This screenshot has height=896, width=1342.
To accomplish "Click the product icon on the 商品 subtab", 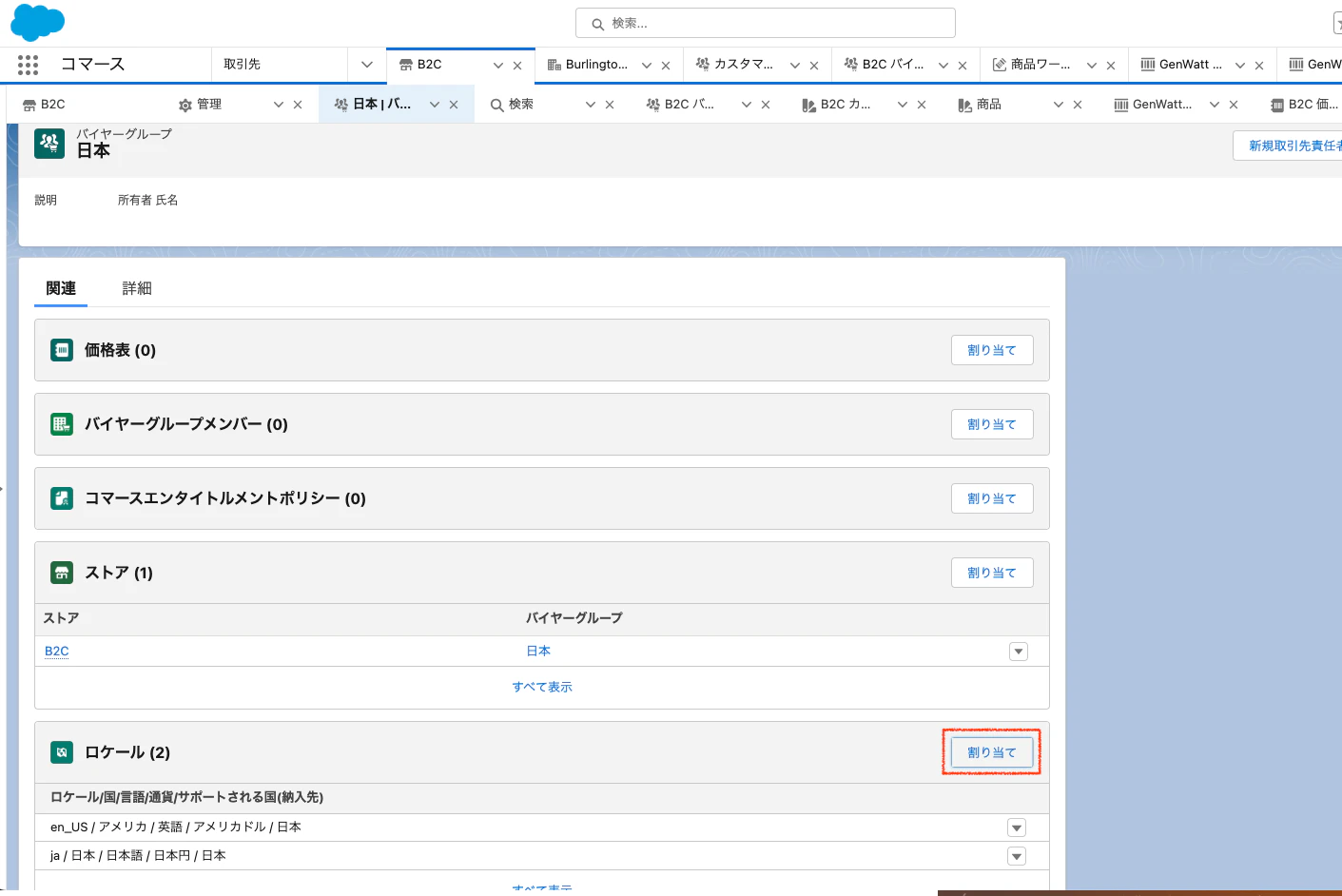I will coord(965,105).
